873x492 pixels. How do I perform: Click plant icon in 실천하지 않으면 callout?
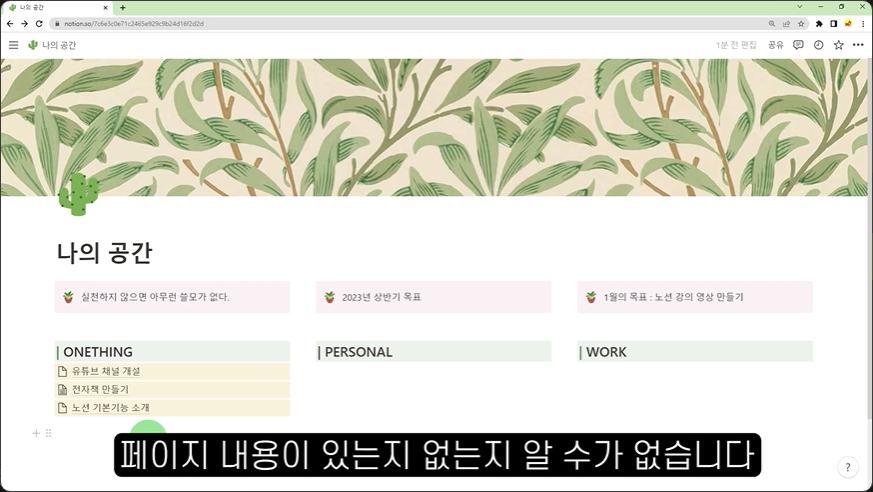(x=68, y=297)
